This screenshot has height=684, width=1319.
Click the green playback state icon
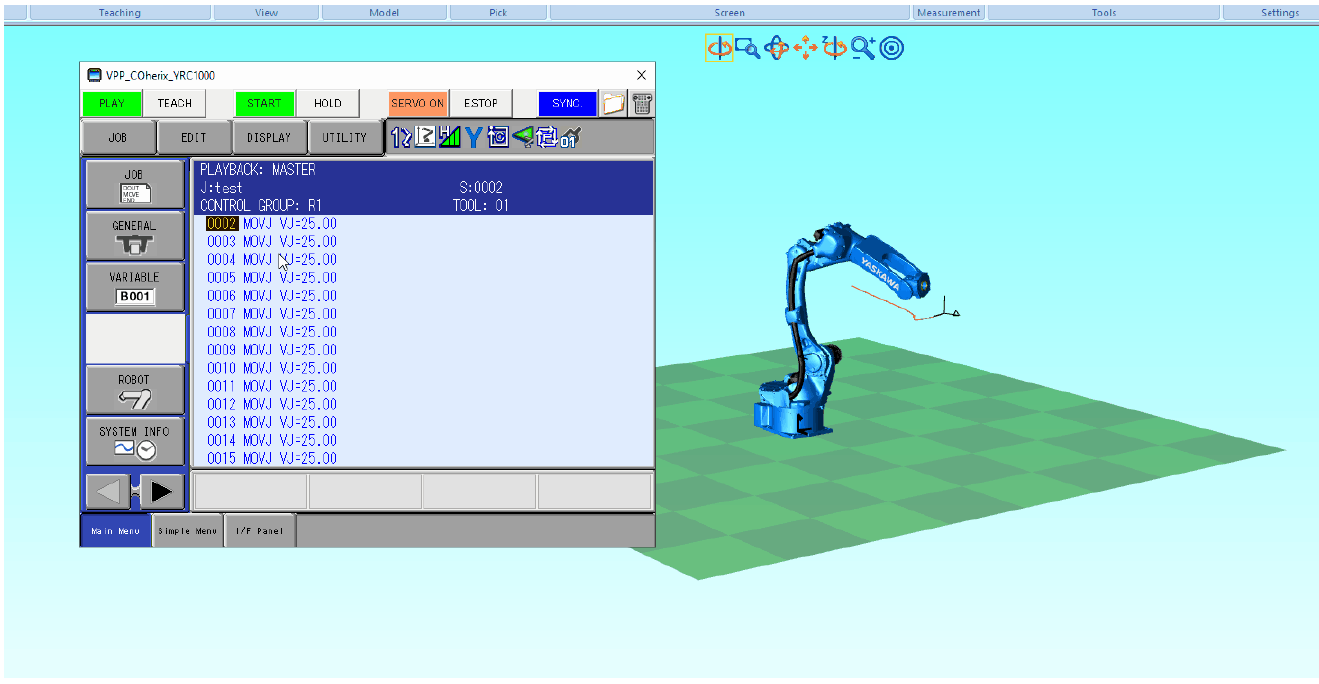[x=522, y=138]
